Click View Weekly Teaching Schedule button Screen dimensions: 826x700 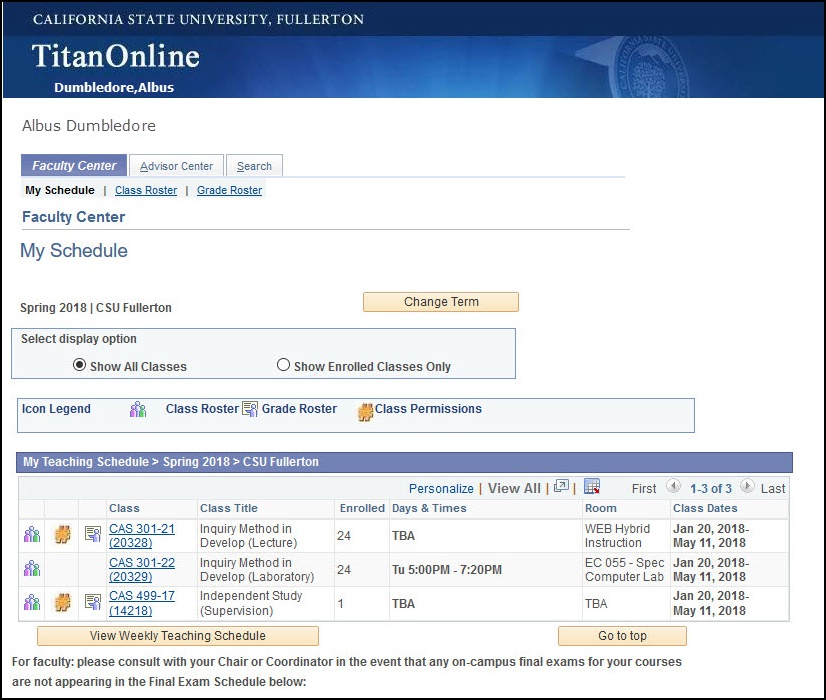[x=178, y=636]
